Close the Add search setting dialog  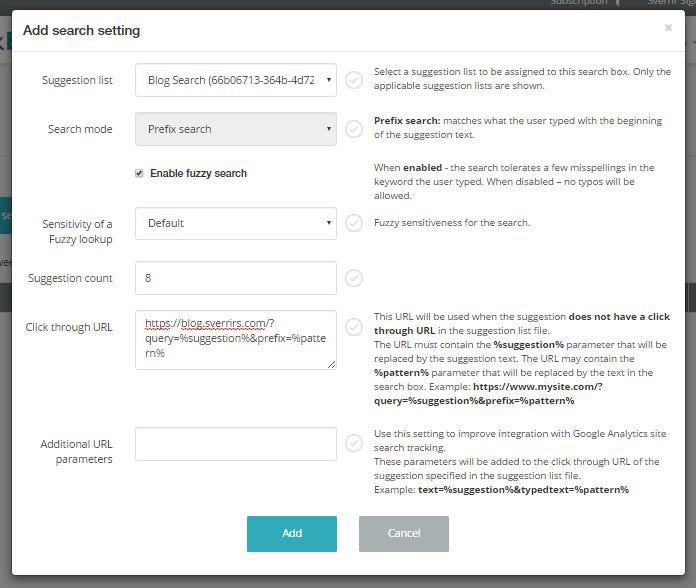668,28
